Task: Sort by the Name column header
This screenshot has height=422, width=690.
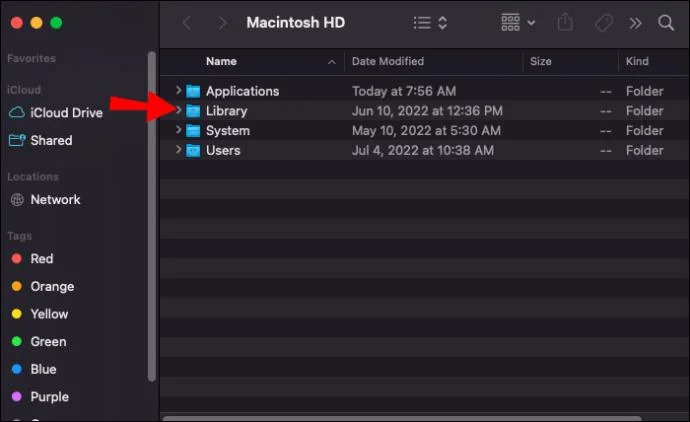Action: tap(221, 61)
